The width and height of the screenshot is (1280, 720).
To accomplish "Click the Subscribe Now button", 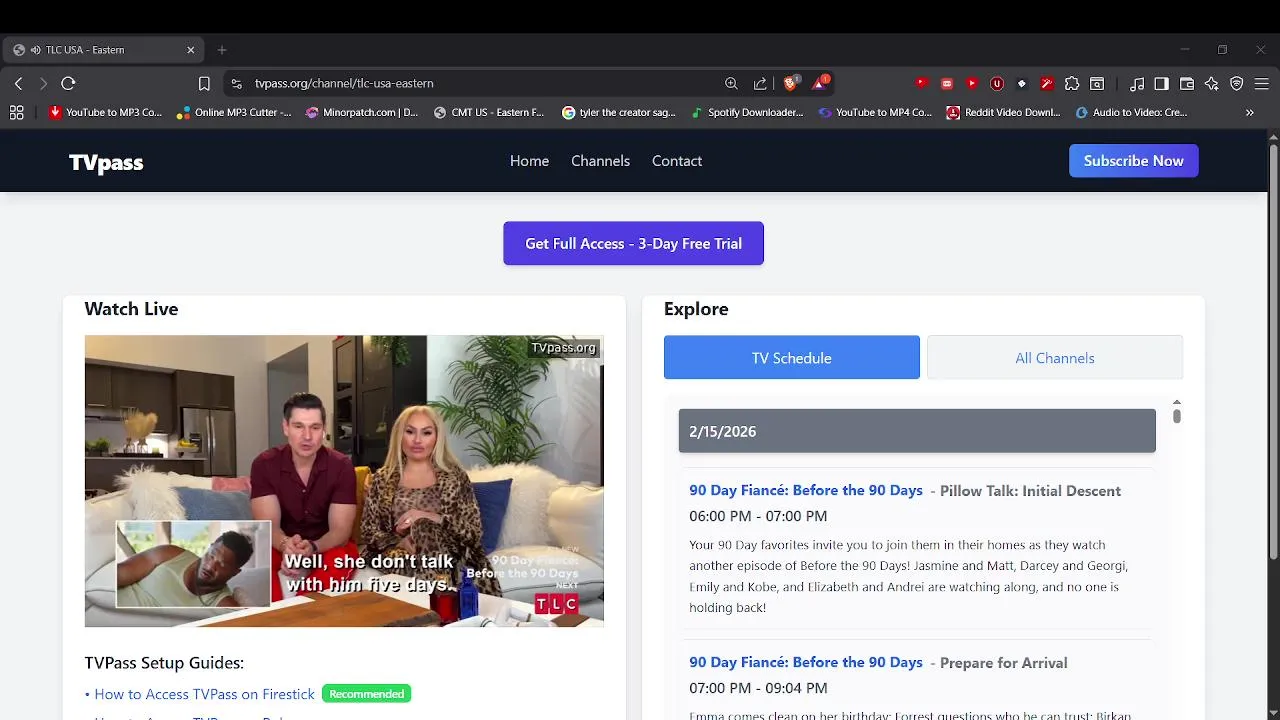I will click(x=1133, y=161).
